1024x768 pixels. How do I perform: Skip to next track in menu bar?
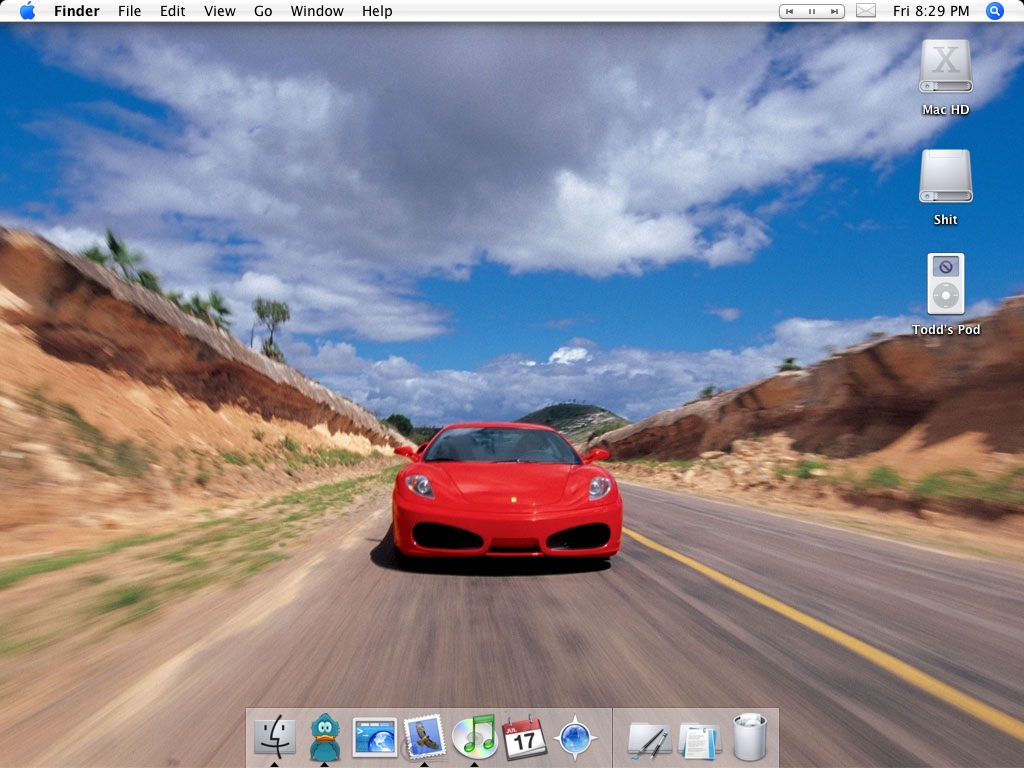pos(833,11)
